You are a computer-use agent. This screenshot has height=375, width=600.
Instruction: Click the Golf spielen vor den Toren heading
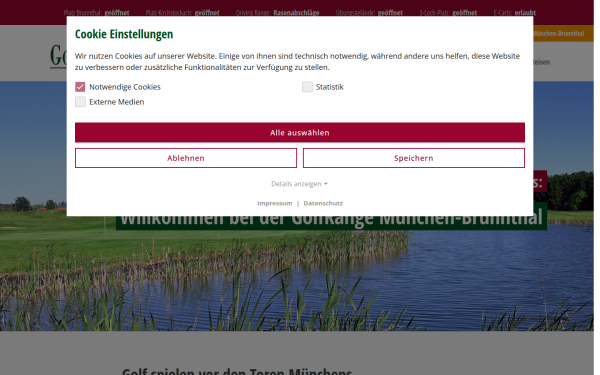tap(237, 371)
